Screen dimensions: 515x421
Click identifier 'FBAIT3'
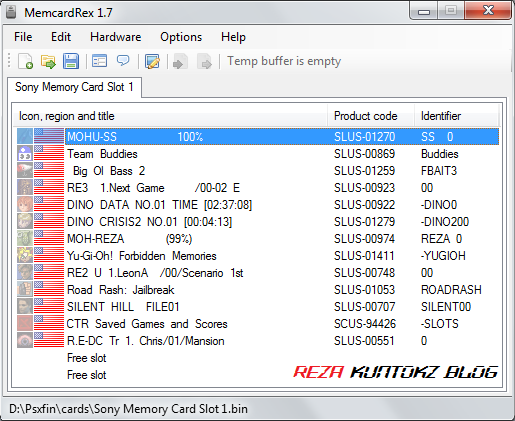439,171
